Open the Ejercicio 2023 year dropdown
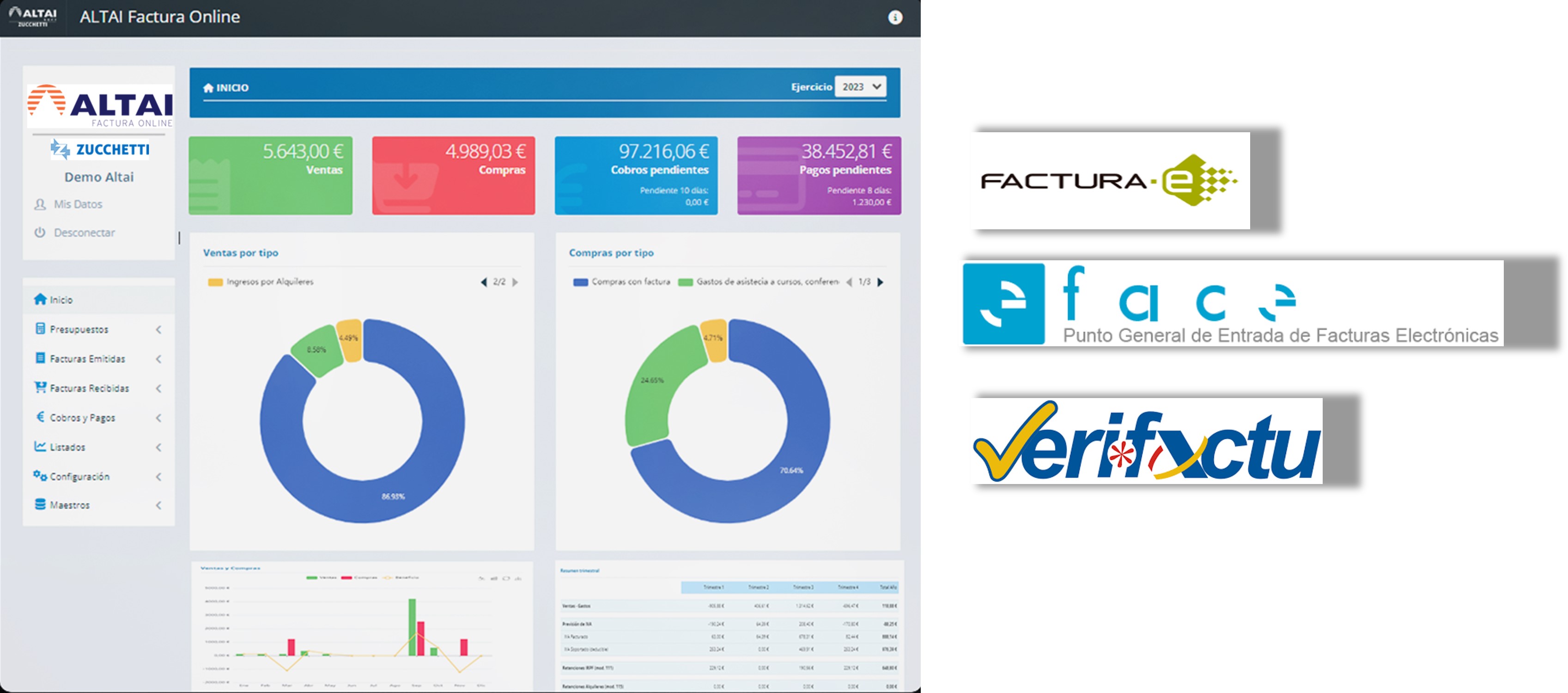The height and width of the screenshot is (693, 1568). coord(860,86)
